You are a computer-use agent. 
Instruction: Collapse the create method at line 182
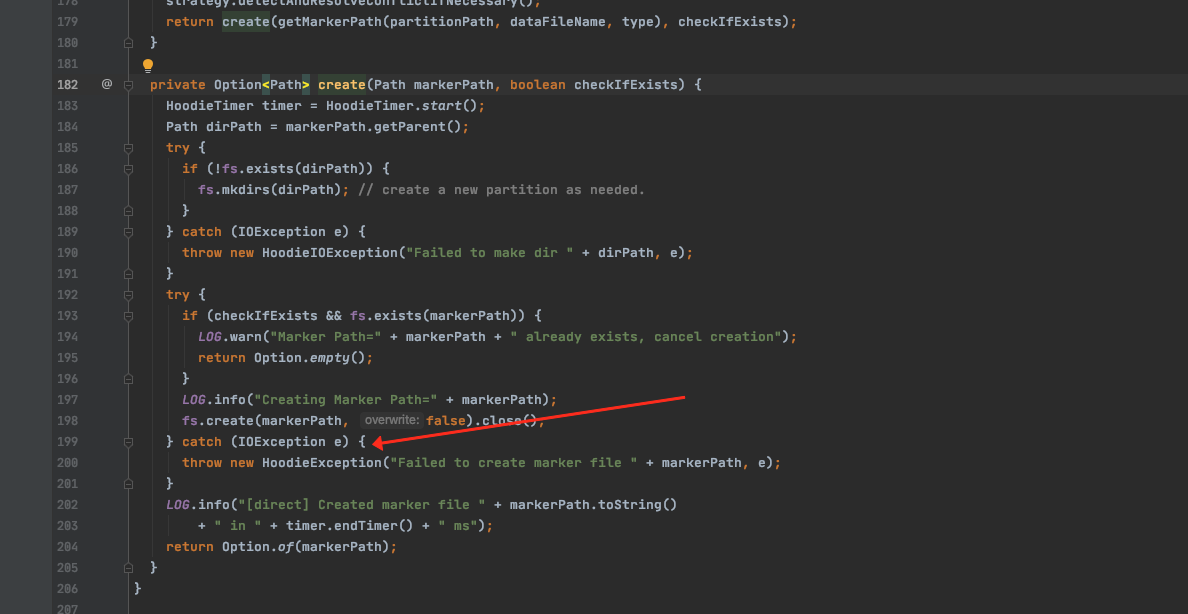[x=129, y=85]
